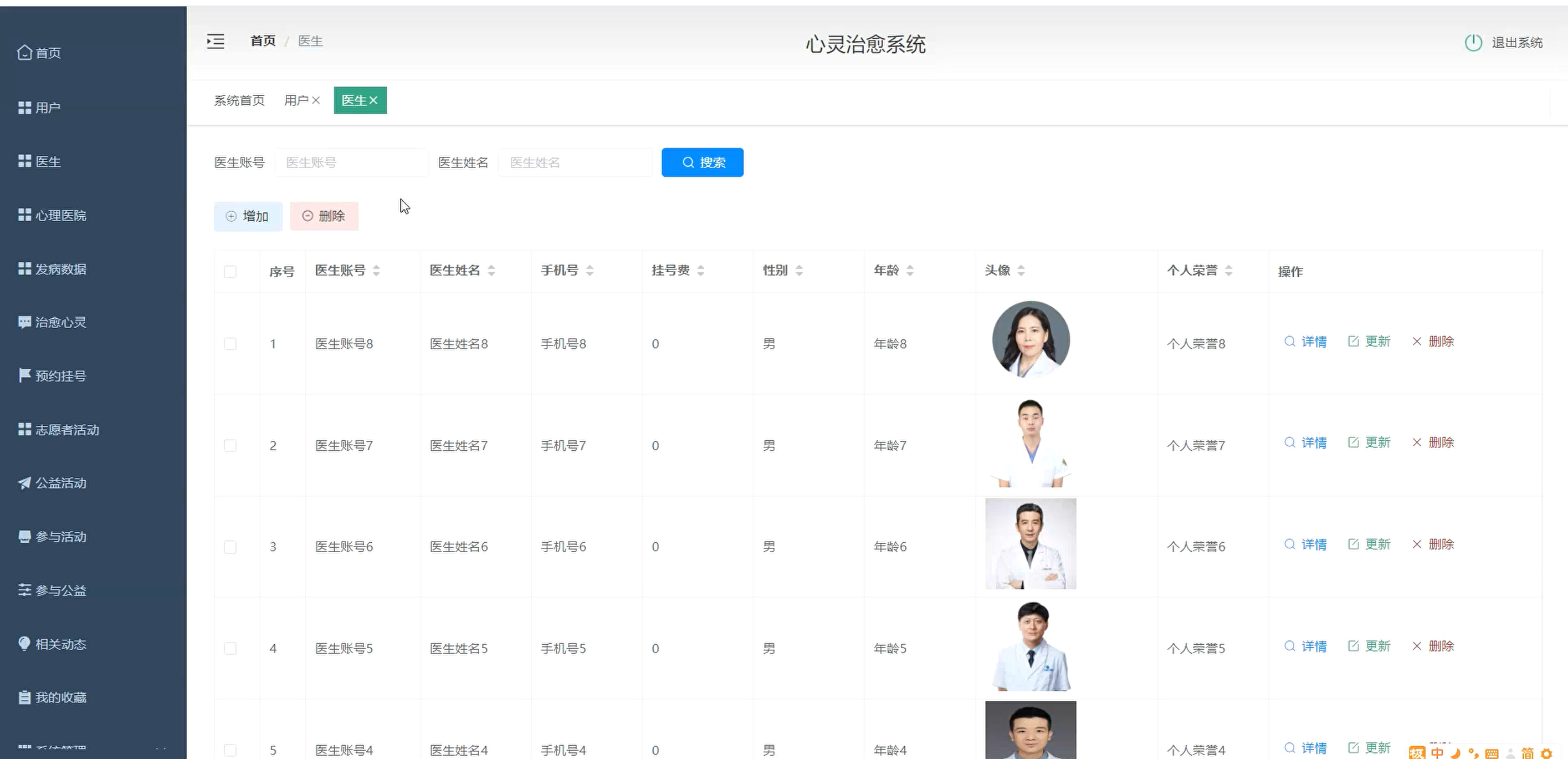This screenshot has height=759, width=1568.
Task: Check the row checkbox for 医生账号4
Action: [x=230, y=750]
